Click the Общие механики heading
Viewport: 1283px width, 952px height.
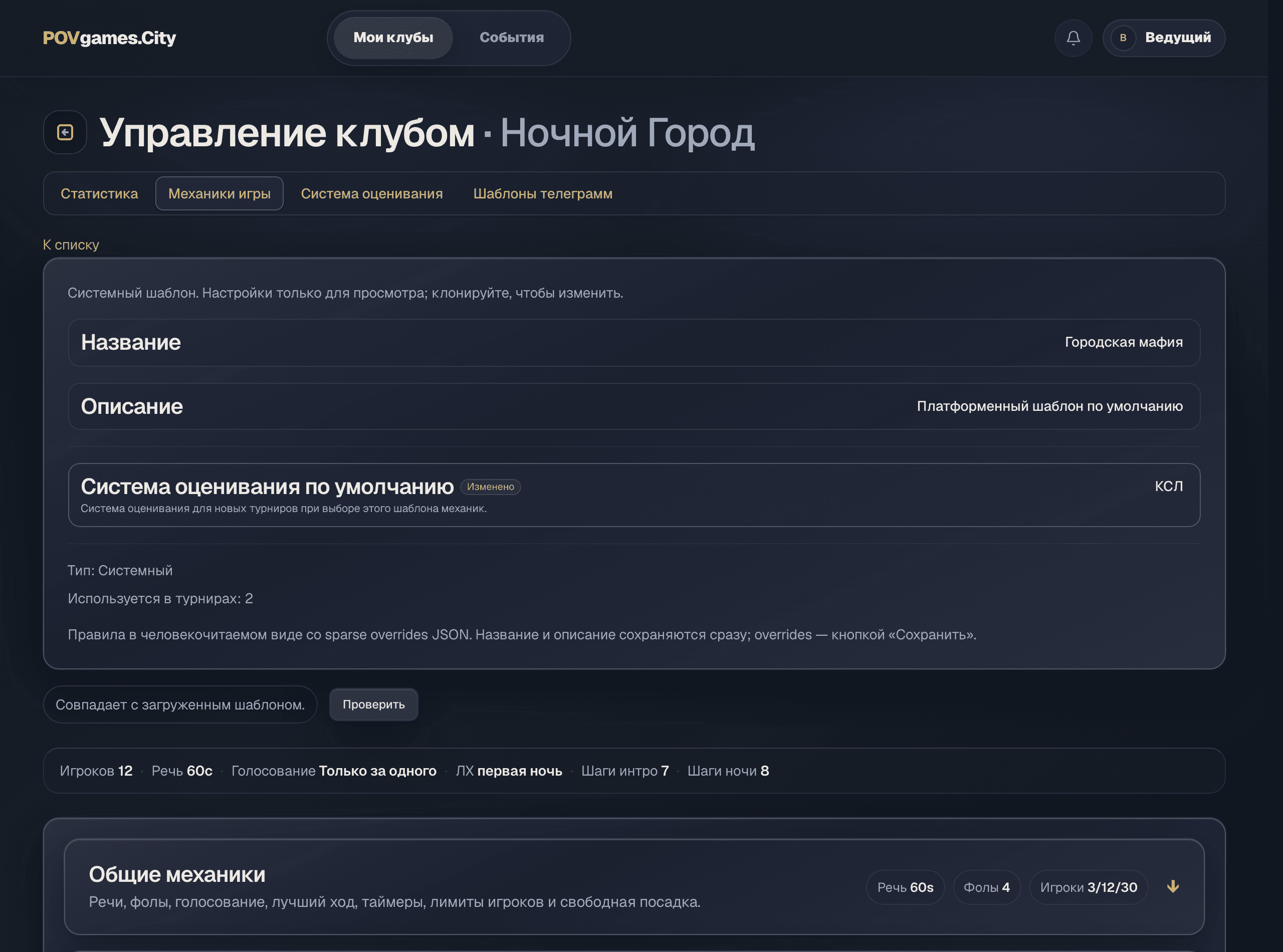pyautogui.click(x=177, y=875)
